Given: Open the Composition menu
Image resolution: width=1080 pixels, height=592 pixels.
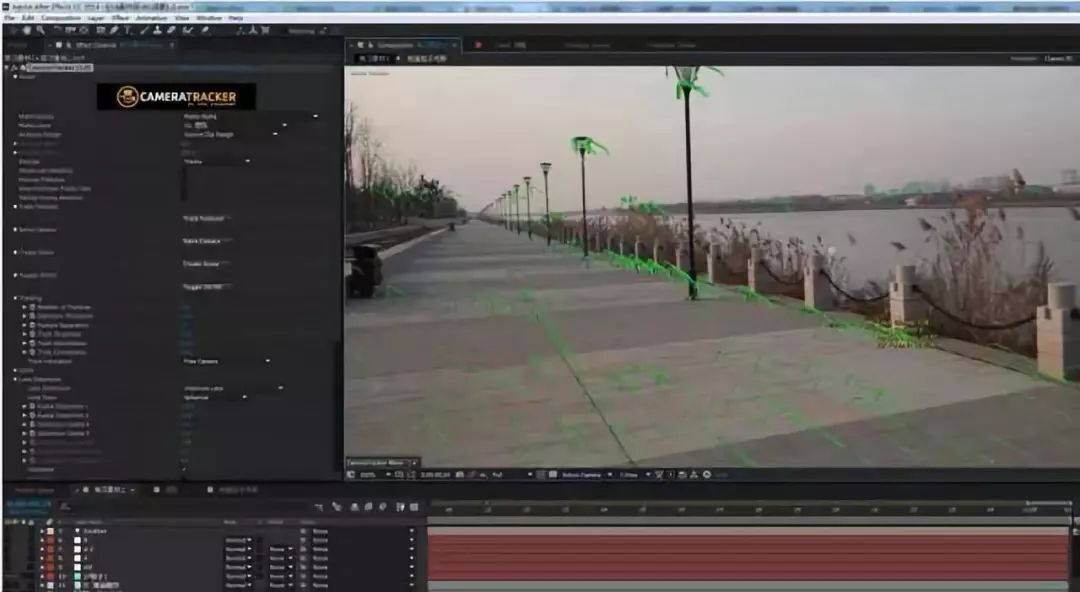Looking at the screenshot, I should tap(61, 18).
